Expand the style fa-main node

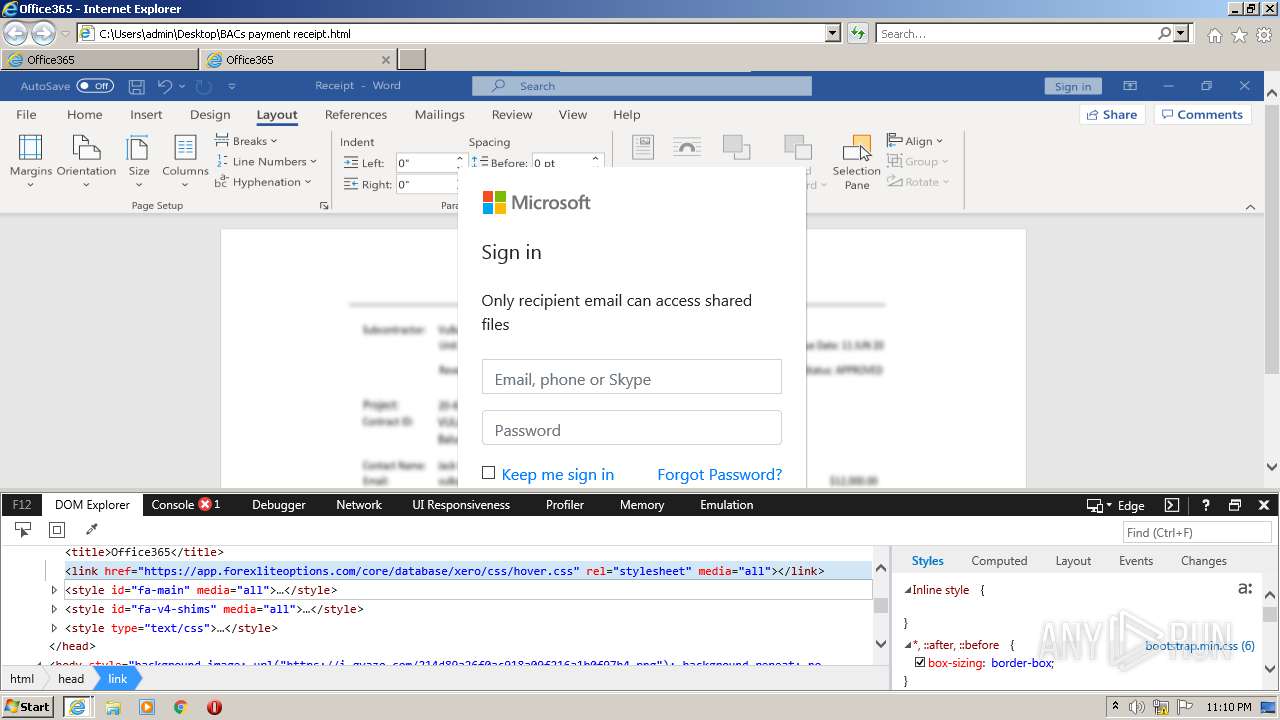pos(55,590)
